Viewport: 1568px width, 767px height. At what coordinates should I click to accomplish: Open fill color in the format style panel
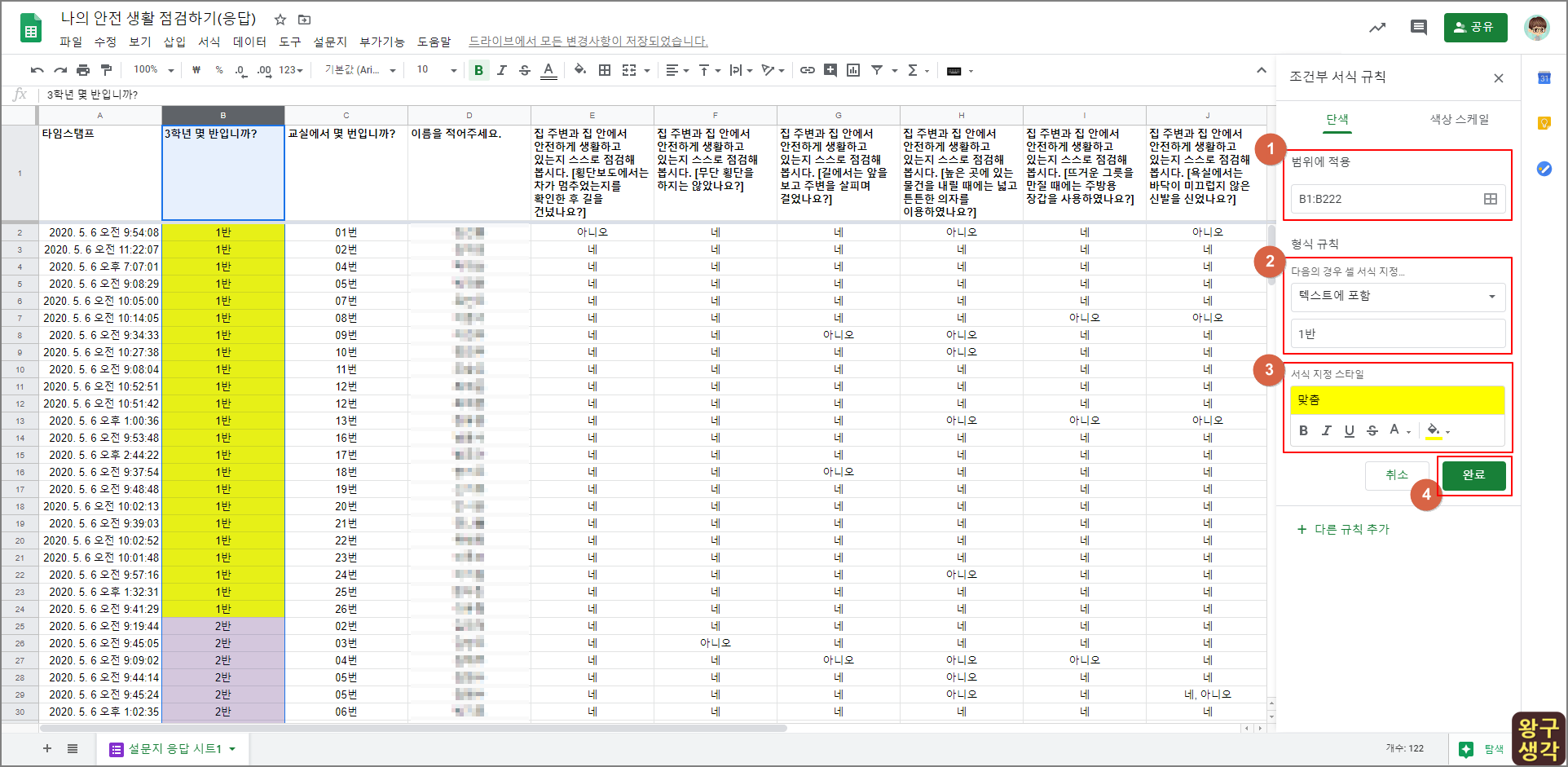click(1437, 430)
